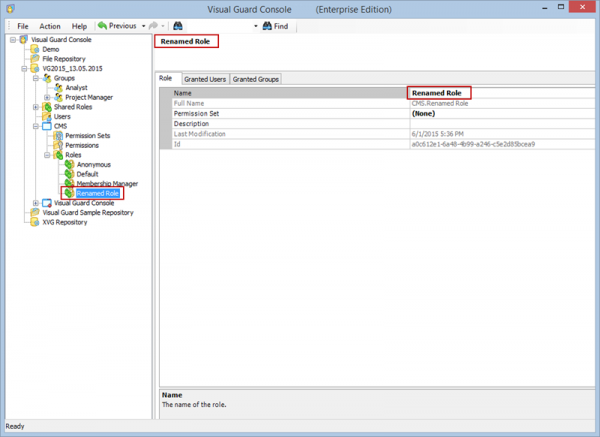Expand the Project Manager group node
This screenshot has height=437, width=600.
point(47,97)
